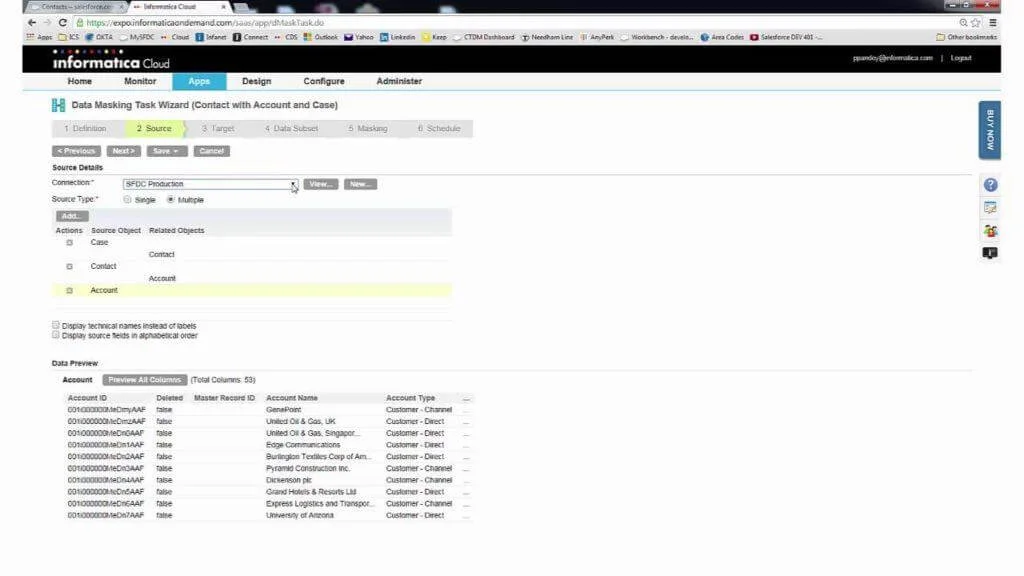
Task: Open the Chrome menu hamburger icon
Action: 993,22
